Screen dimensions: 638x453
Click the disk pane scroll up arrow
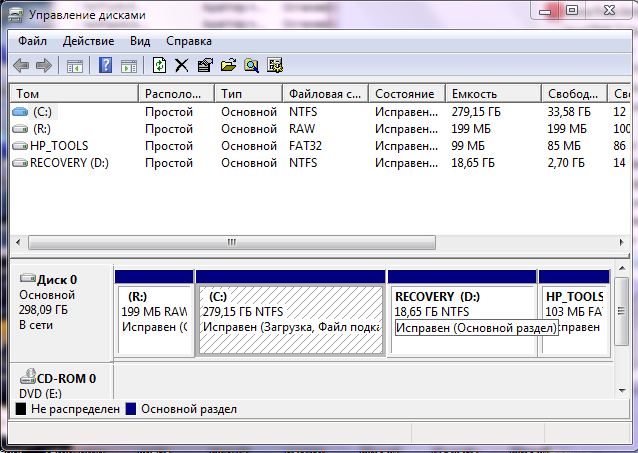click(x=622, y=268)
